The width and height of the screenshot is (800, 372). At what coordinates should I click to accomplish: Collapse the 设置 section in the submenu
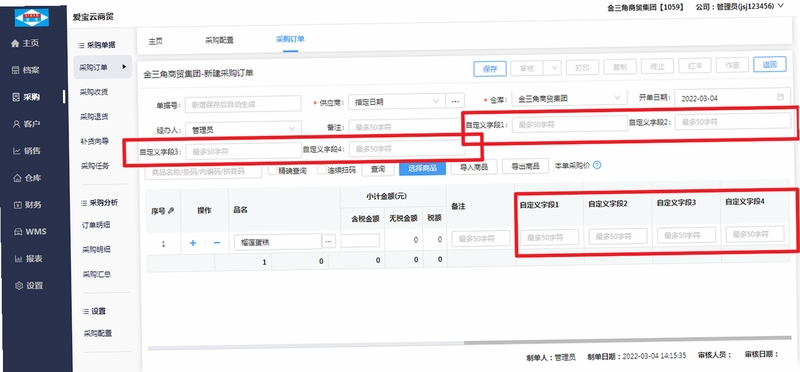coord(93,311)
